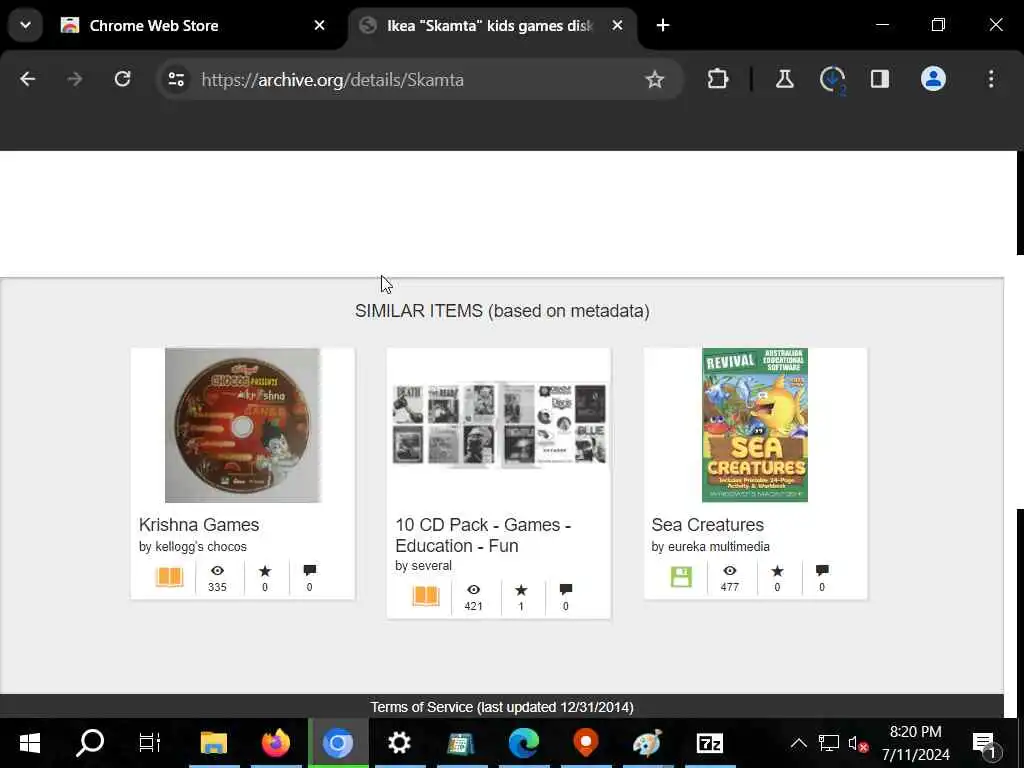This screenshot has width=1024, height=768.
Task: Click SIMILAR ITEMS (based on metadata) heading
Action: [502, 311]
